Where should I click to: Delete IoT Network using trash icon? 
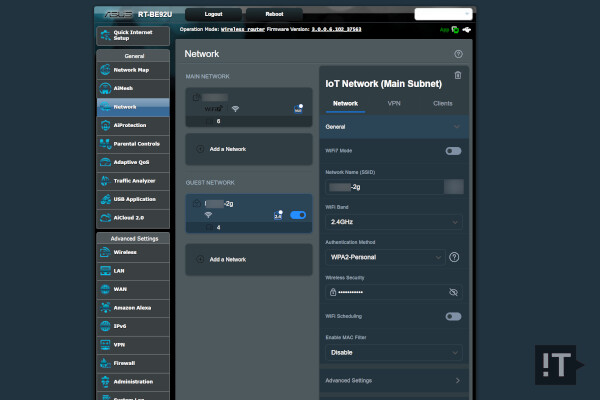(x=458, y=75)
